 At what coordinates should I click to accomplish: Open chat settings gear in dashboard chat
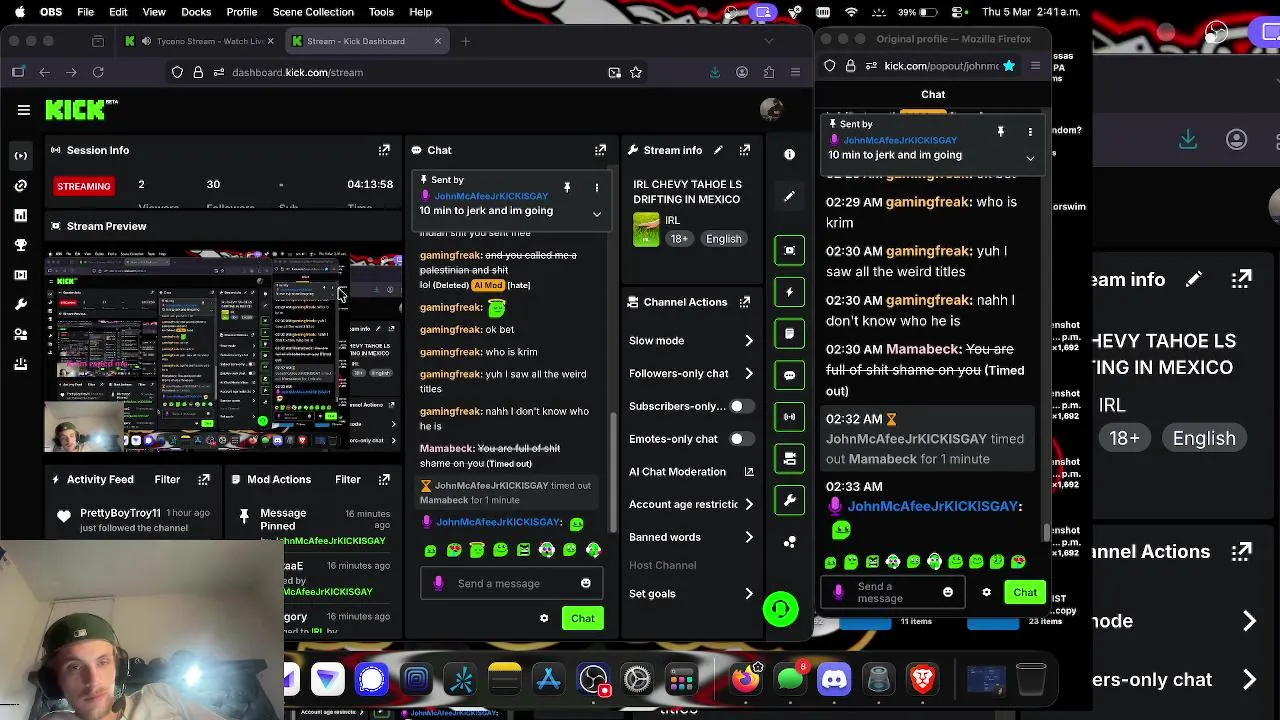tap(544, 618)
